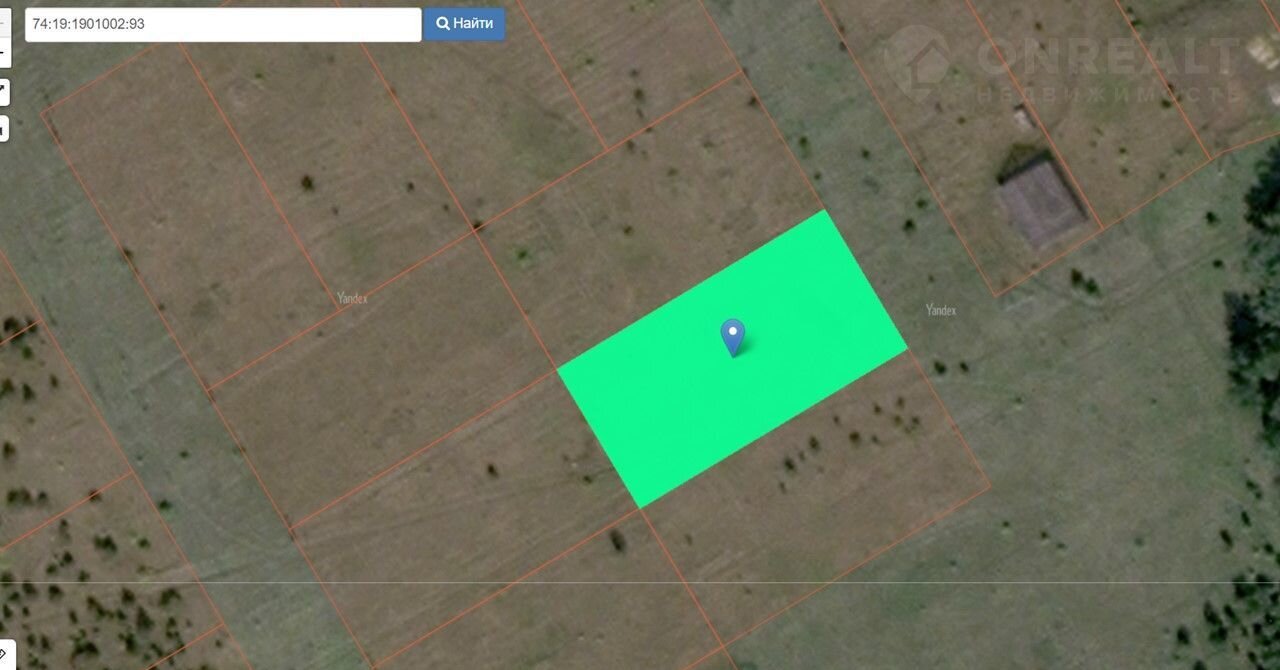Click the cadastral number search field
1280x670 pixels.
click(222, 24)
